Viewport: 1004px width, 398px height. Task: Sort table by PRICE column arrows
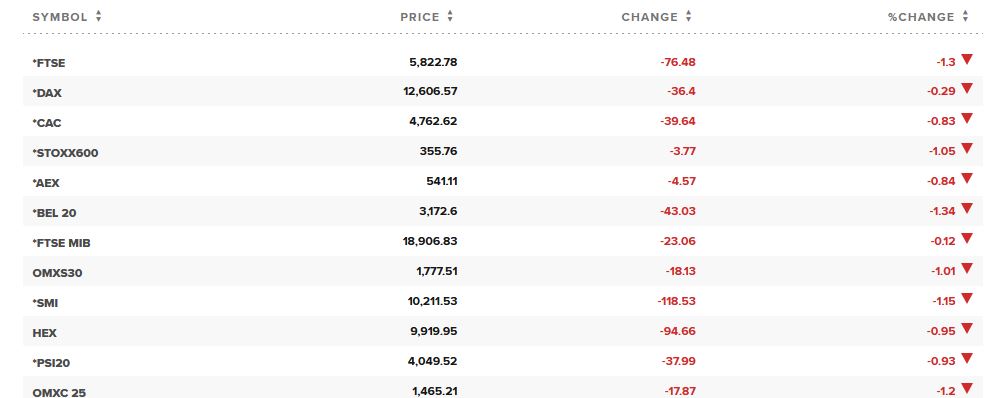click(450, 17)
